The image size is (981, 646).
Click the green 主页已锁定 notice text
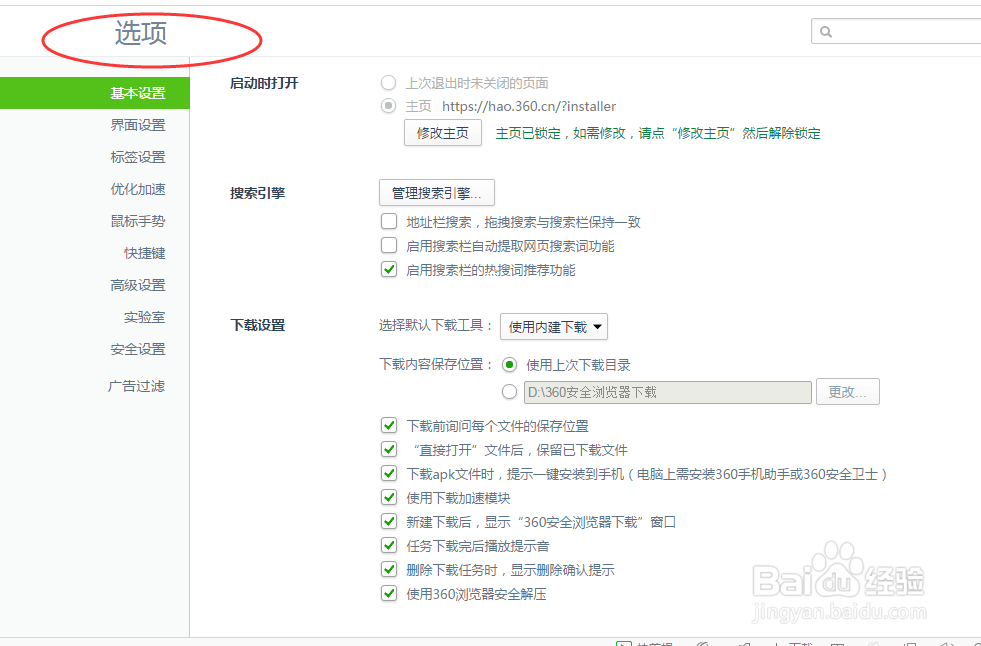click(658, 133)
